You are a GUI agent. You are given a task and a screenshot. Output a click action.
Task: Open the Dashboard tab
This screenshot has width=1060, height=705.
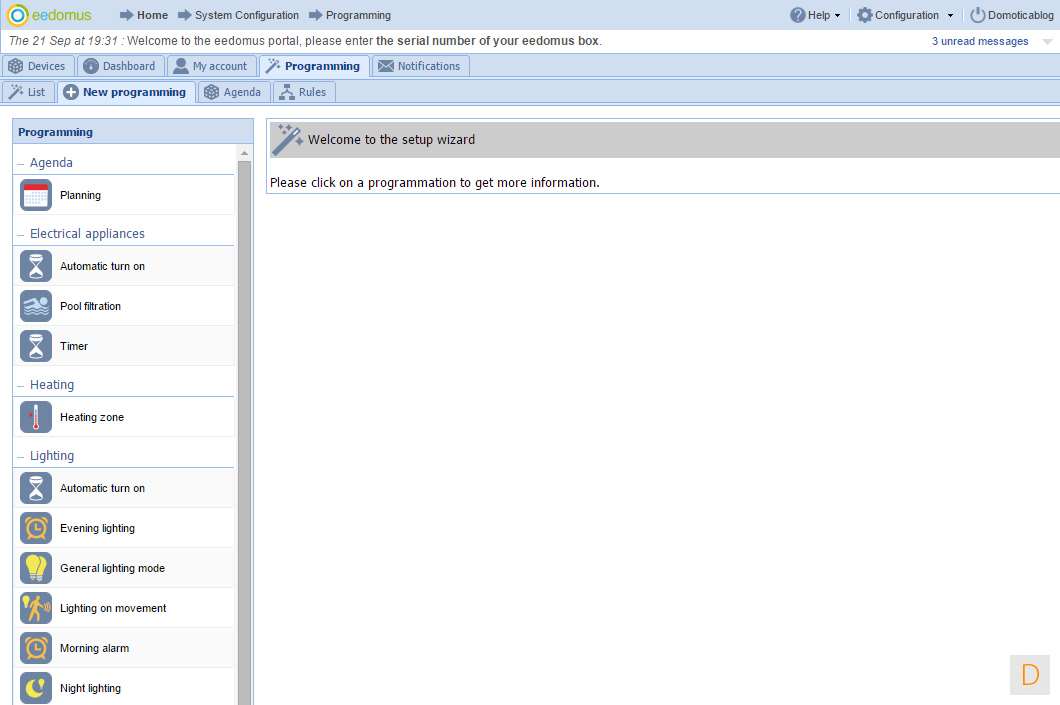[120, 66]
